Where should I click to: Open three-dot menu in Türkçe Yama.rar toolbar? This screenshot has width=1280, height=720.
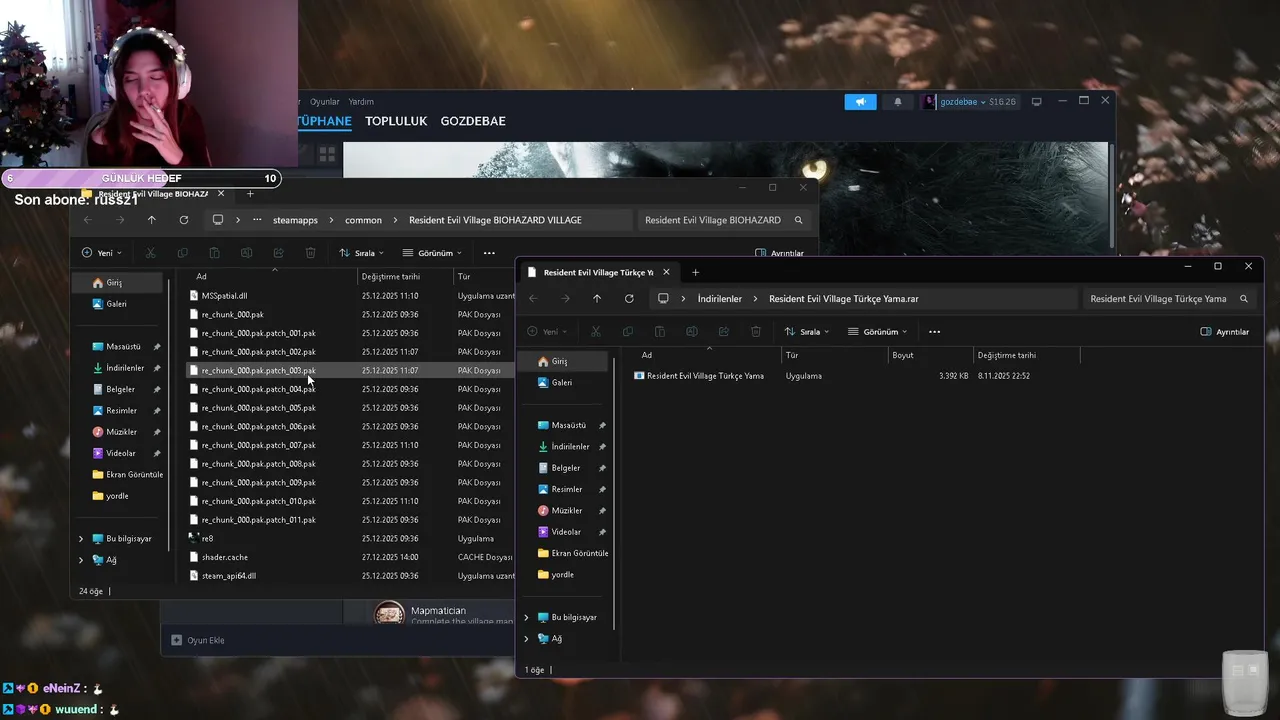(935, 332)
